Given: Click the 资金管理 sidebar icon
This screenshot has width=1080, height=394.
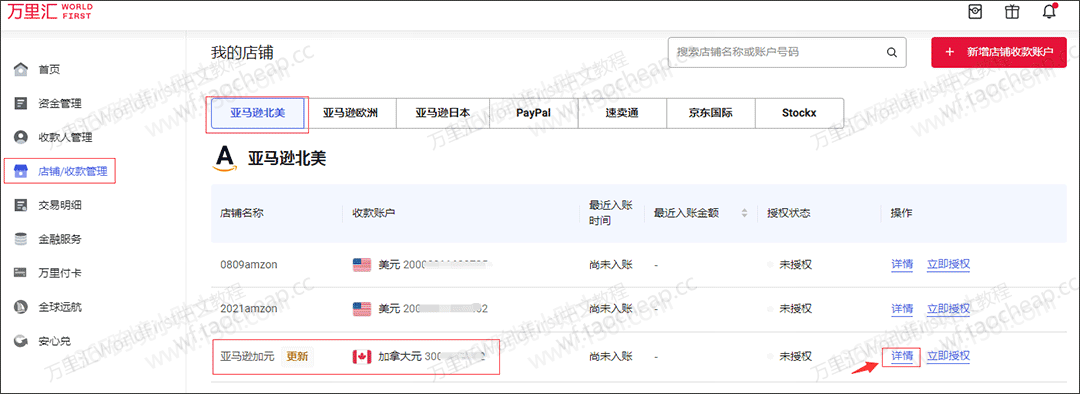Looking at the screenshot, I should pyautogui.click(x=21, y=103).
